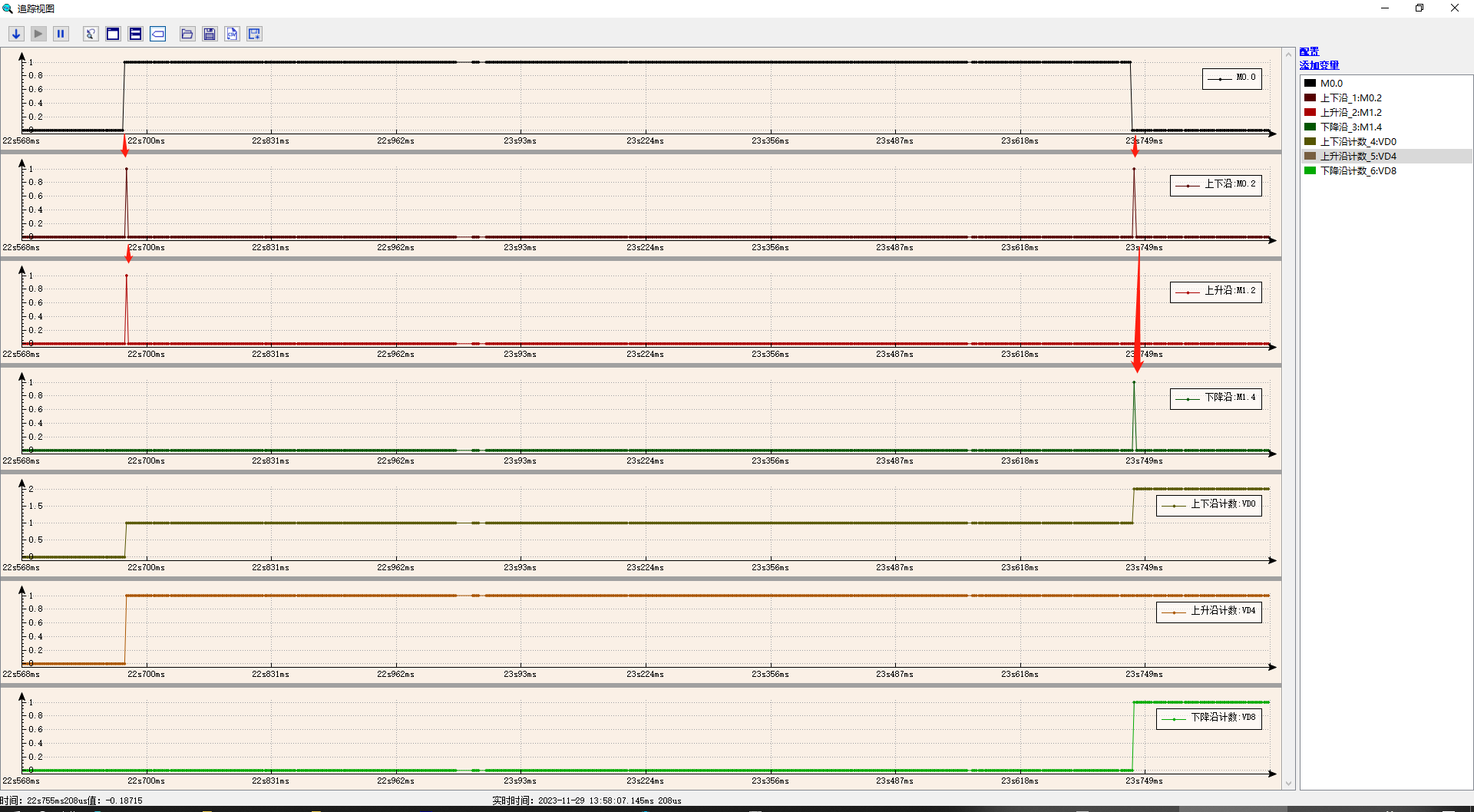Viewport: 1474px width, 812px height.
Task: Select 上下沿计数_4:VD0 in variable list
Action: tap(1386, 141)
